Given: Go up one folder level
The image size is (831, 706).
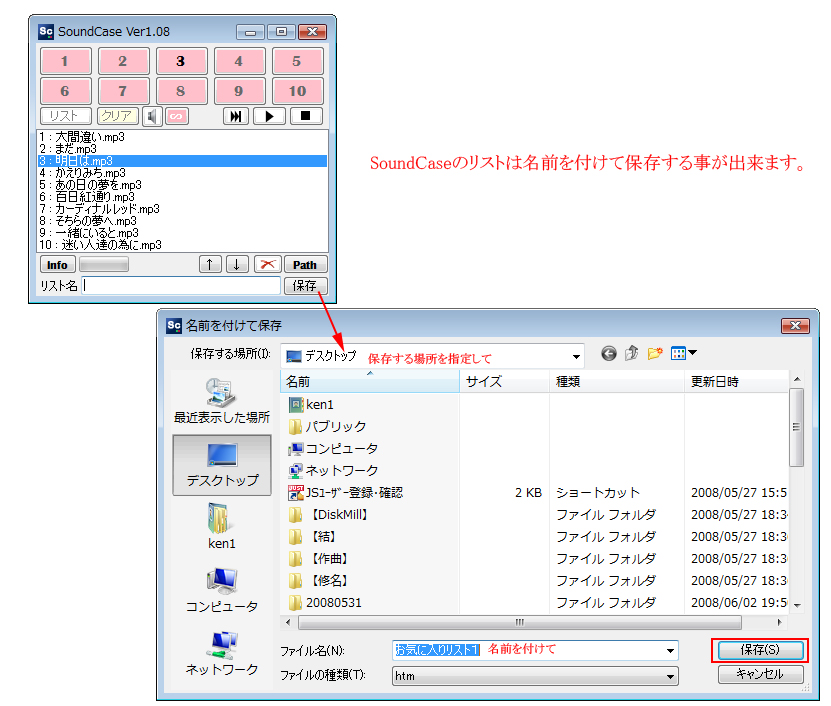Looking at the screenshot, I should [x=631, y=354].
